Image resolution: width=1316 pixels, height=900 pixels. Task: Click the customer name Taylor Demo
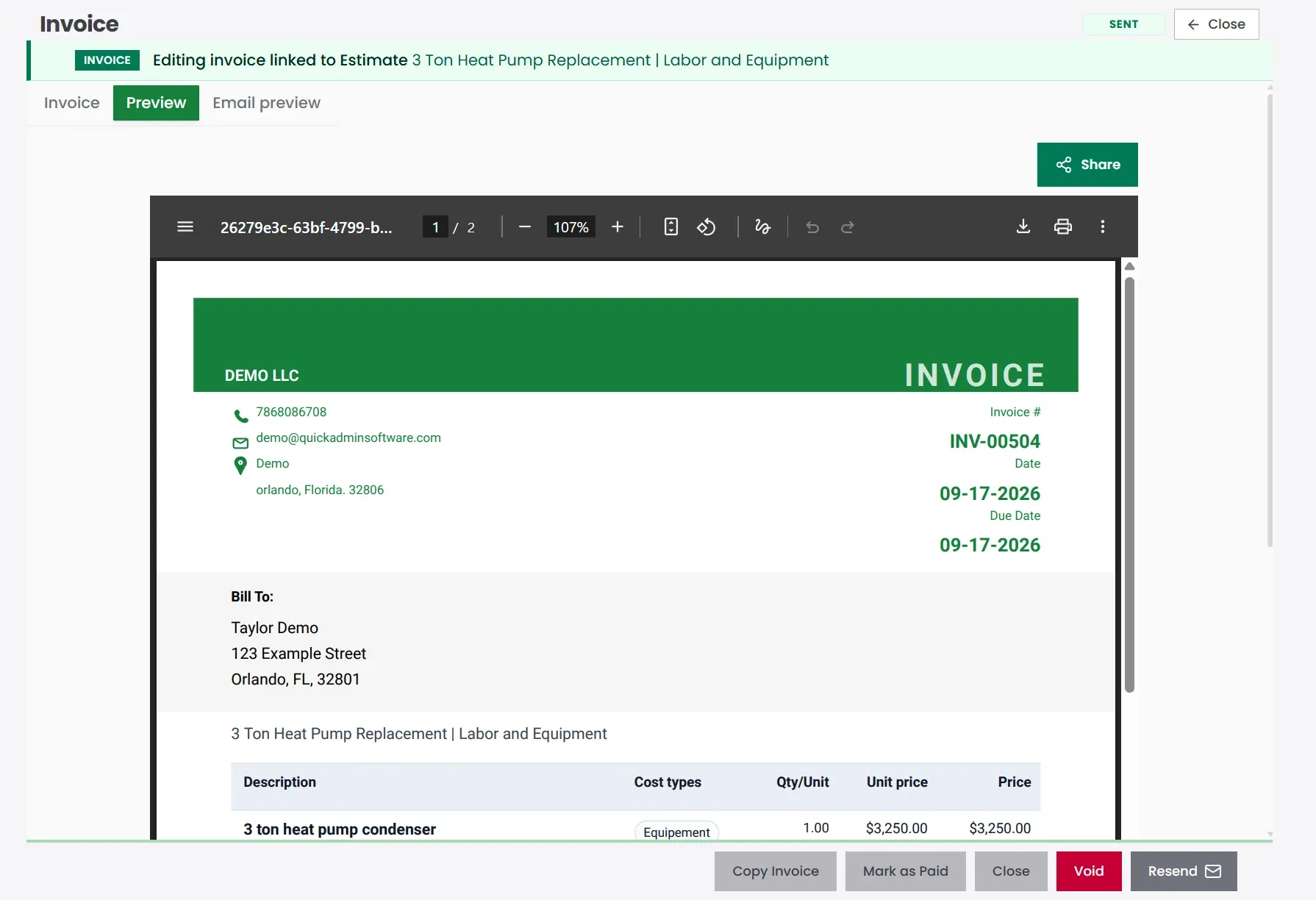coord(275,628)
